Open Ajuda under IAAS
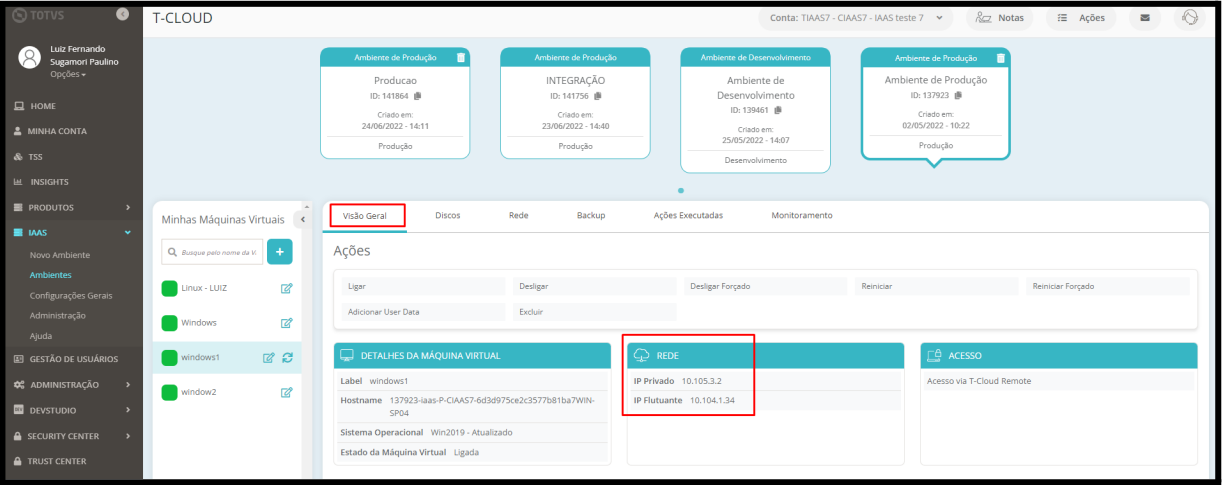This screenshot has height=485, width=1222. click(41, 336)
